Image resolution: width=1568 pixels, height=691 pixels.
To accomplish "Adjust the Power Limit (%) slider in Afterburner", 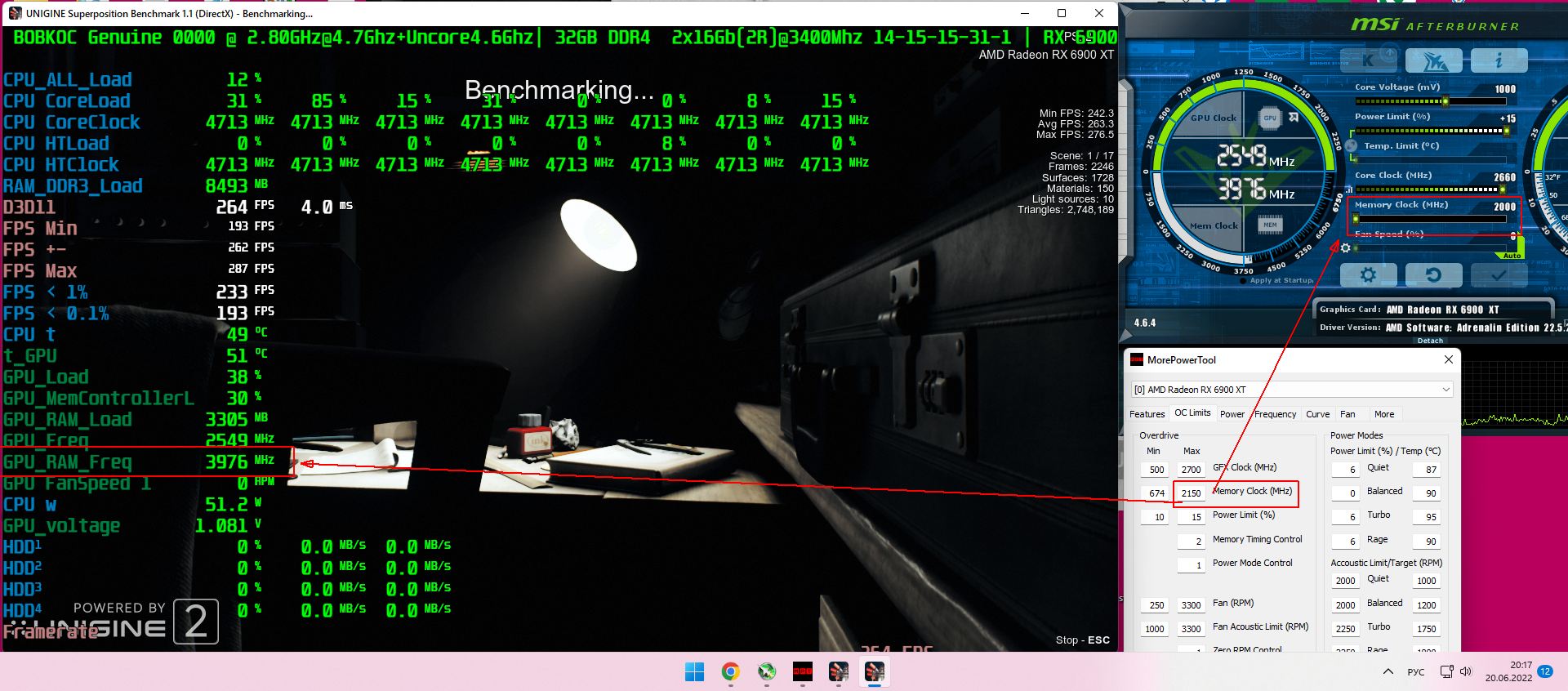I will 1430,131.
